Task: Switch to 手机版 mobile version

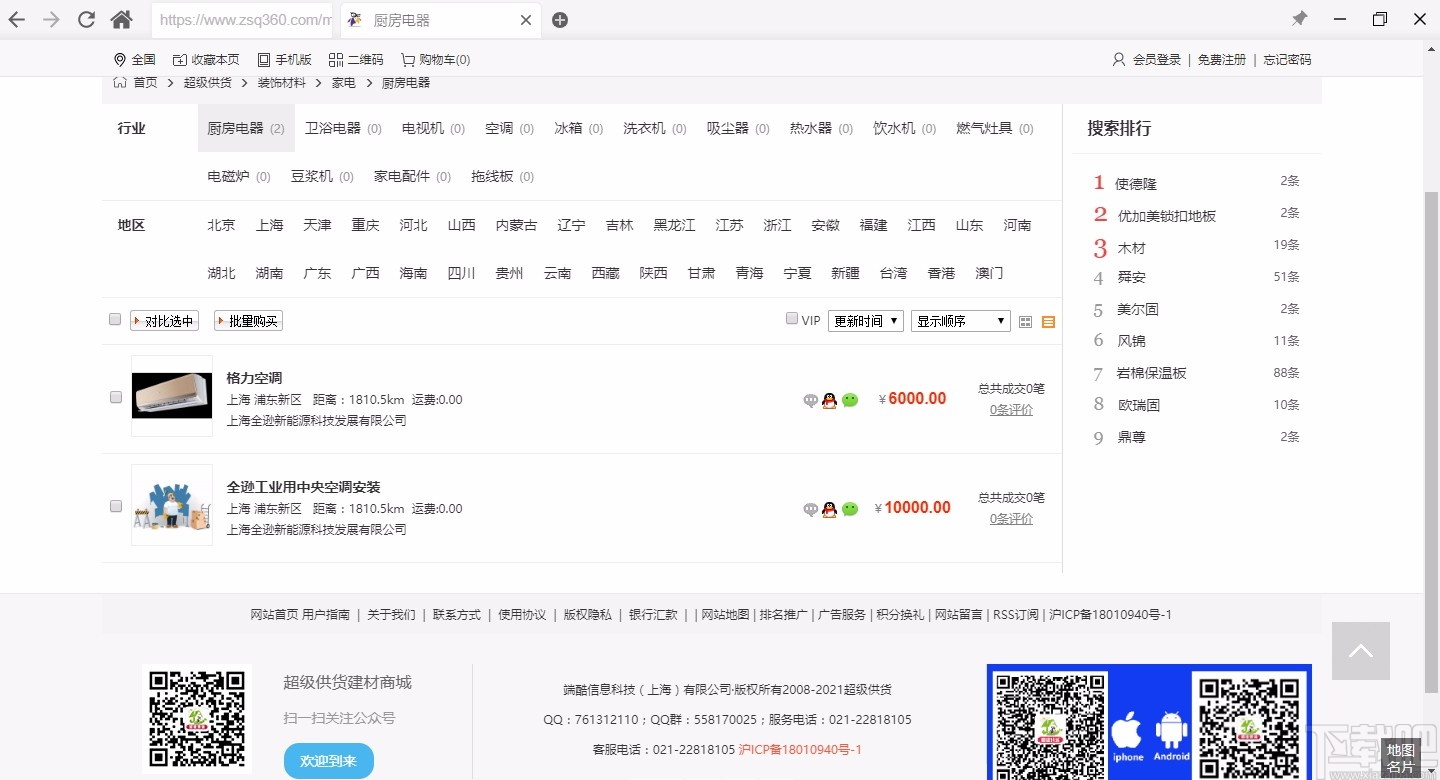Action: click(x=285, y=59)
